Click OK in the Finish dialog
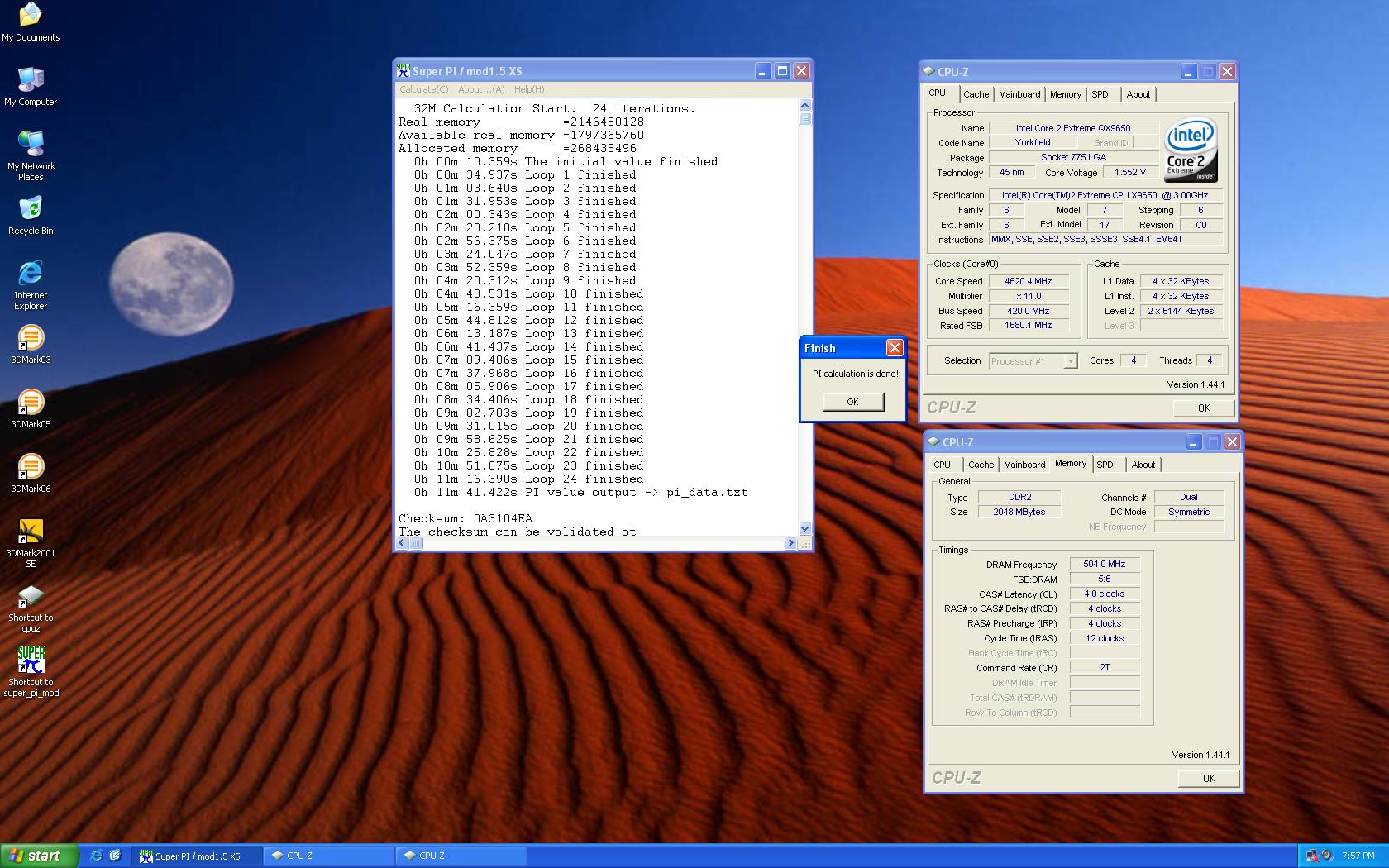The width and height of the screenshot is (1389, 868). pyautogui.click(x=852, y=402)
